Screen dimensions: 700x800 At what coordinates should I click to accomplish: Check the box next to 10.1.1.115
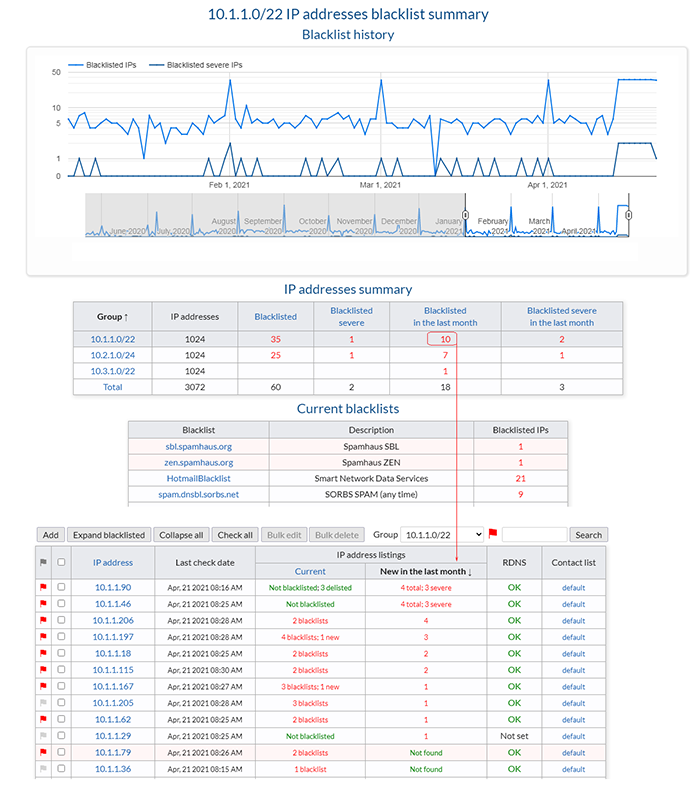pyautogui.click(x=61, y=669)
